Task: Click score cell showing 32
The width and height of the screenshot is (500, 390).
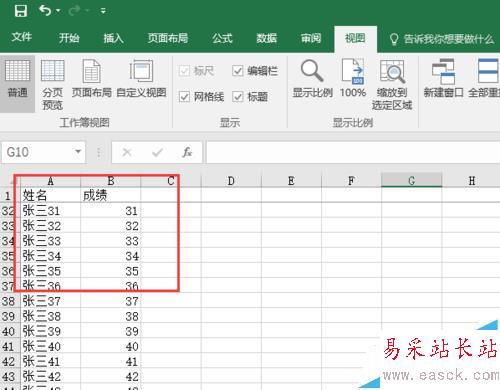Action: (x=111, y=226)
